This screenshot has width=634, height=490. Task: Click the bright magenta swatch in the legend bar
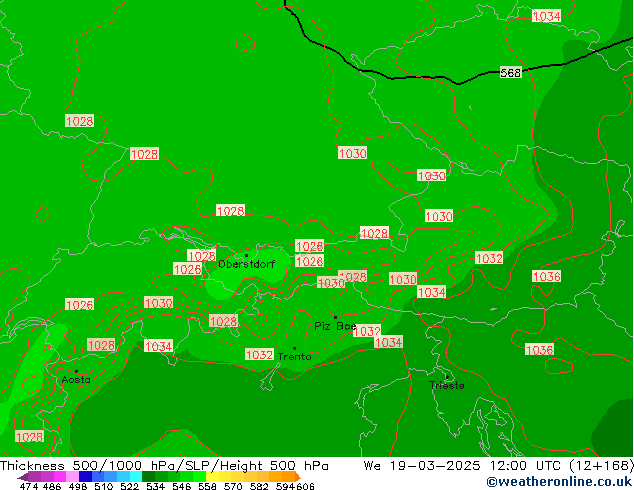tap(60, 476)
